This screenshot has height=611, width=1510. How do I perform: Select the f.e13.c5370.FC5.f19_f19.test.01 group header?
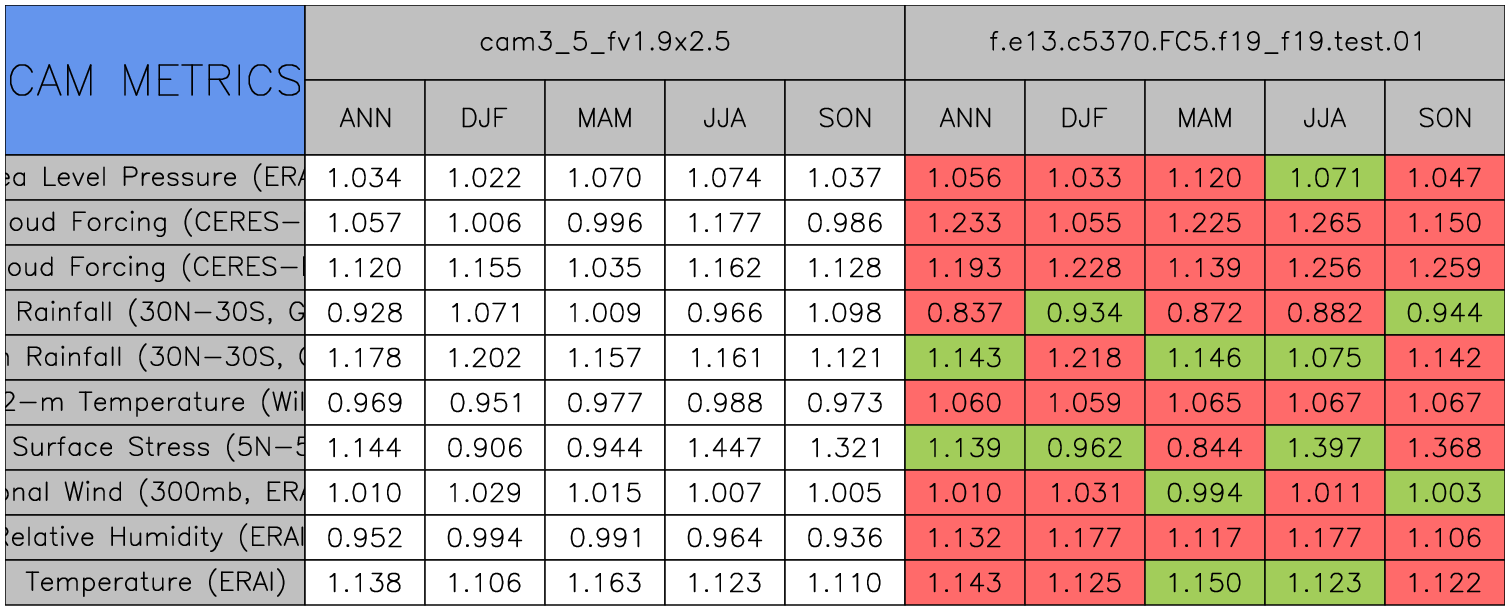click(1204, 42)
